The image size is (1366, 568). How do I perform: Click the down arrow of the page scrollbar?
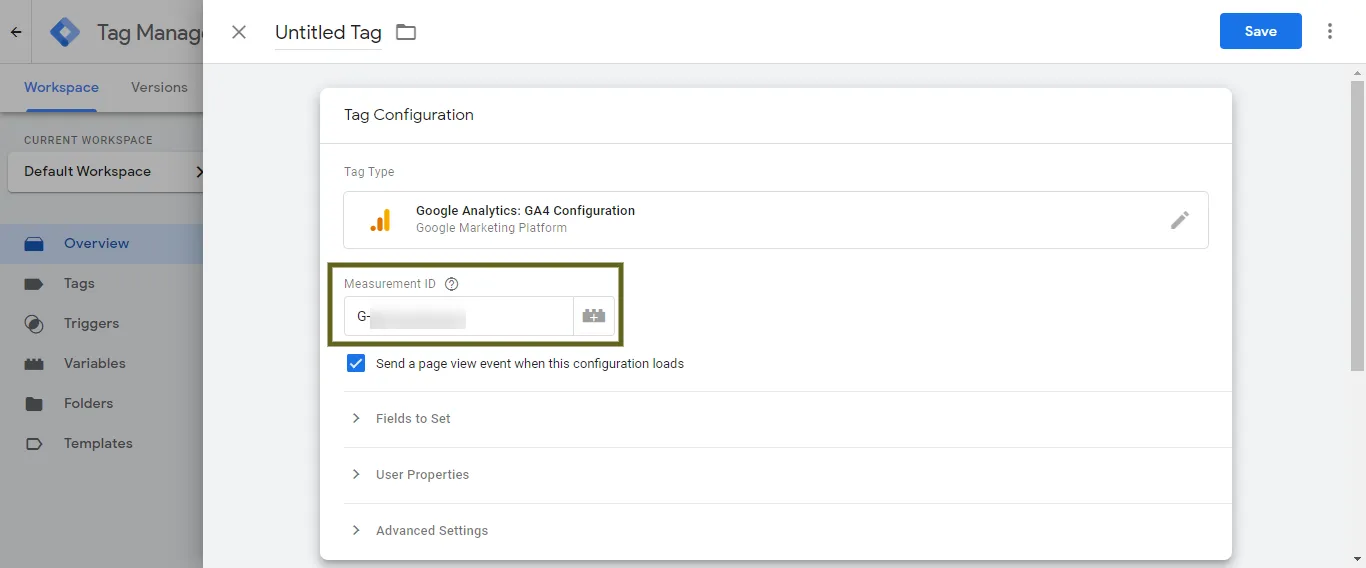click(x=1358, y=560)
